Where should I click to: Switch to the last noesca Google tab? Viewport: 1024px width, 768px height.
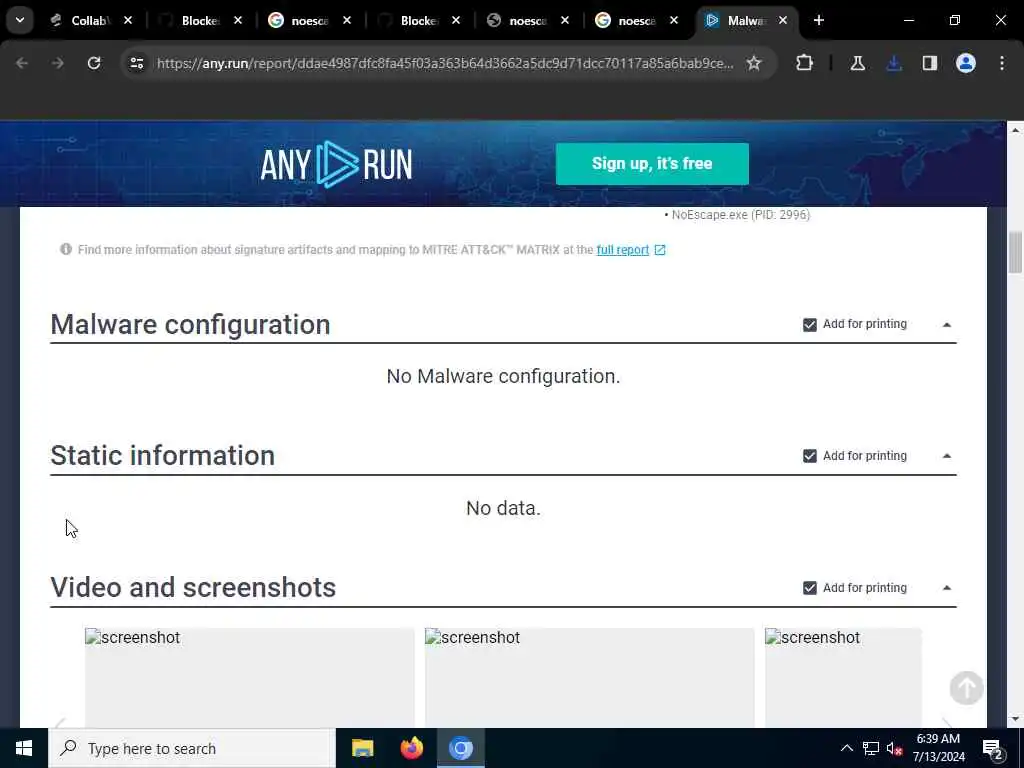(635, 21)
